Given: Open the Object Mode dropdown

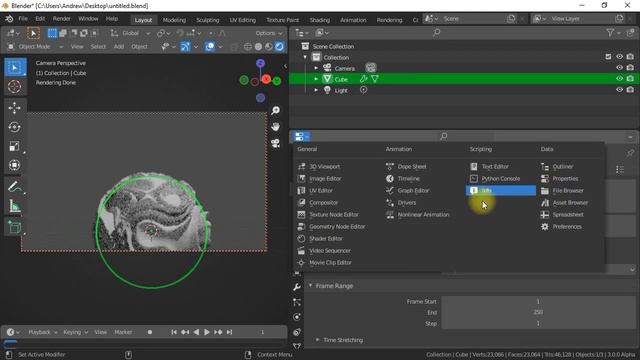Looking at the screenshot, I should pos(36,47).
